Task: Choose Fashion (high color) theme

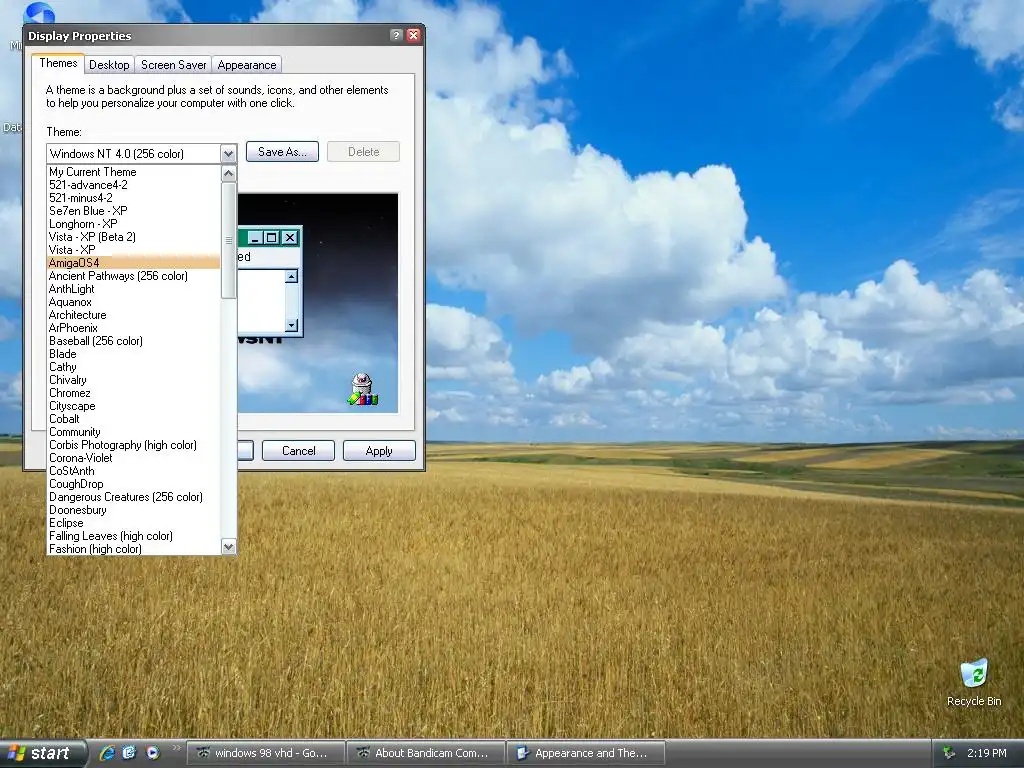Action: 133,549
